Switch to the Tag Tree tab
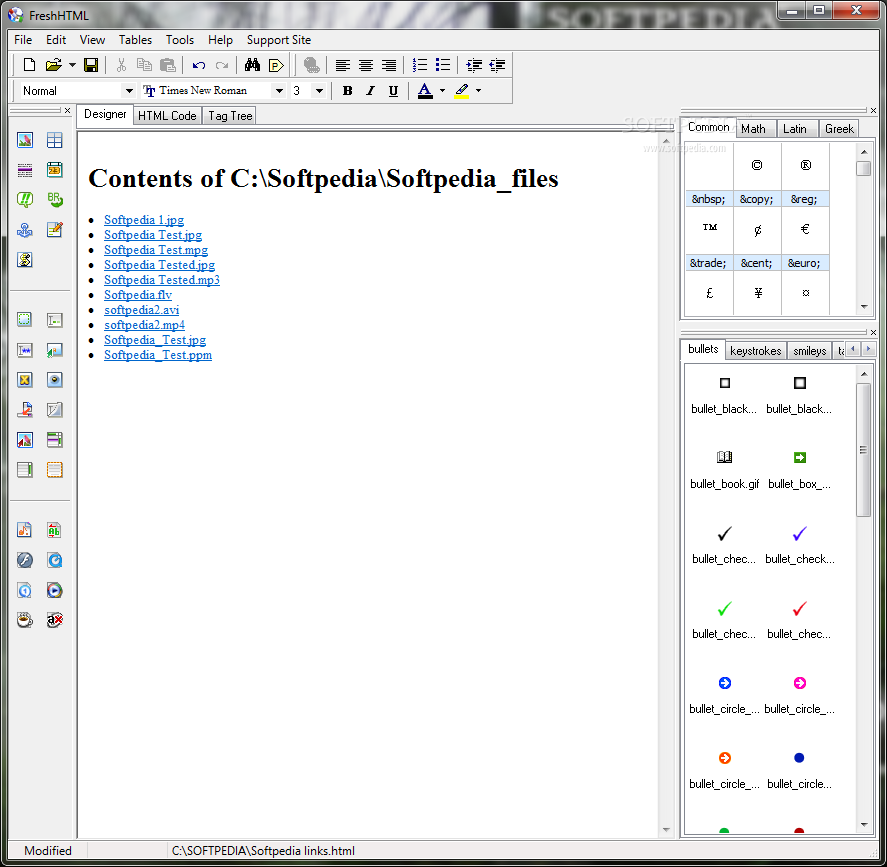This screenshot has height=867, width=887. coord(230,116)
